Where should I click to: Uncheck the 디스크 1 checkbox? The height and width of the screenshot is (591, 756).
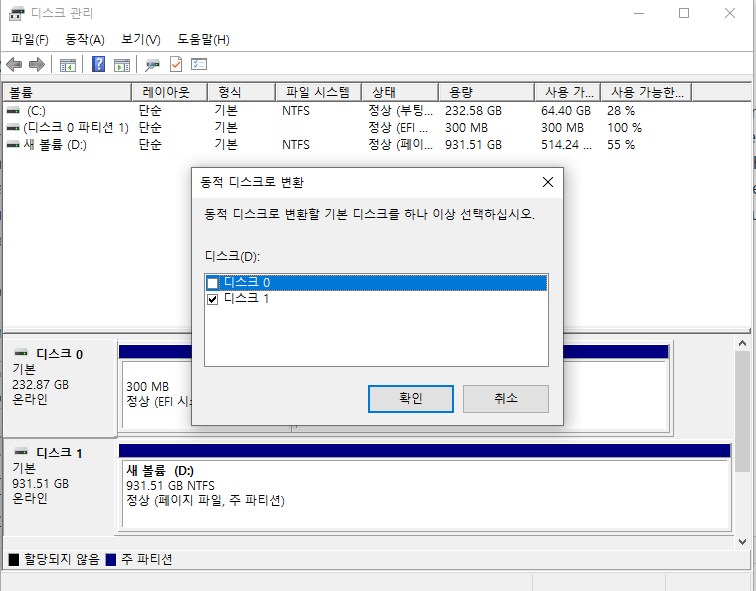point(212,299)
